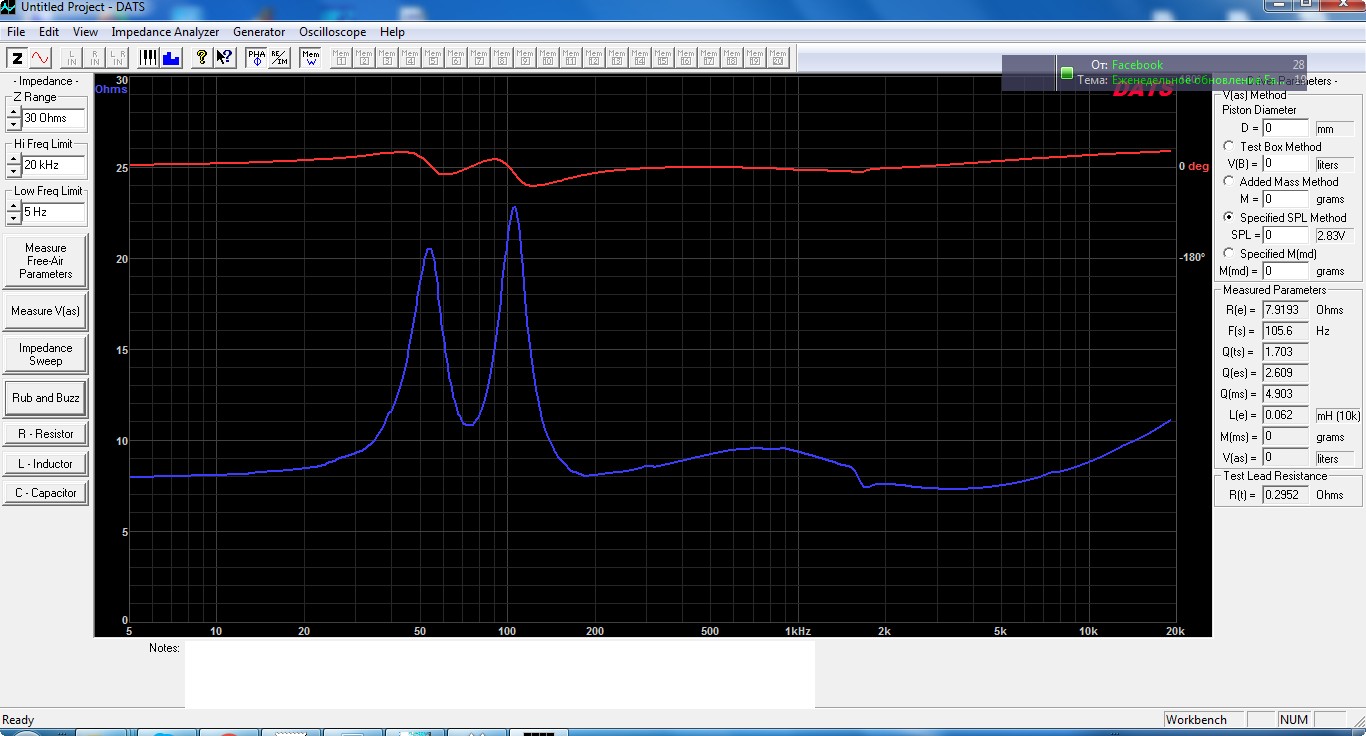This screenshot has height=736, width=1366.
Task: Click the Test Lead Resistance R(t) 0.2952 field
Action: point(1285,494)
